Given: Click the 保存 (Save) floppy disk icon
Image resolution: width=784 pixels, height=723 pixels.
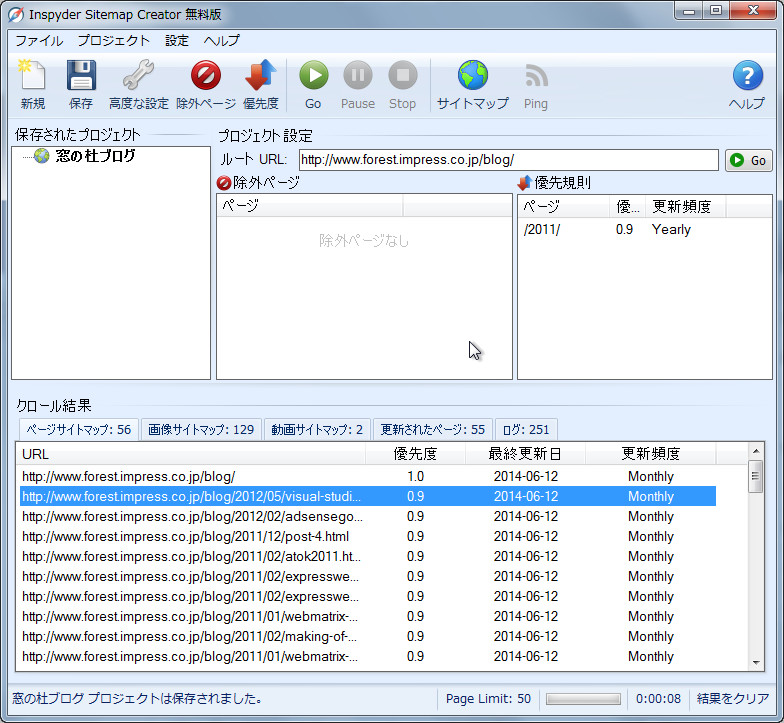Looking at the screenshot, I should pos(81,76).
